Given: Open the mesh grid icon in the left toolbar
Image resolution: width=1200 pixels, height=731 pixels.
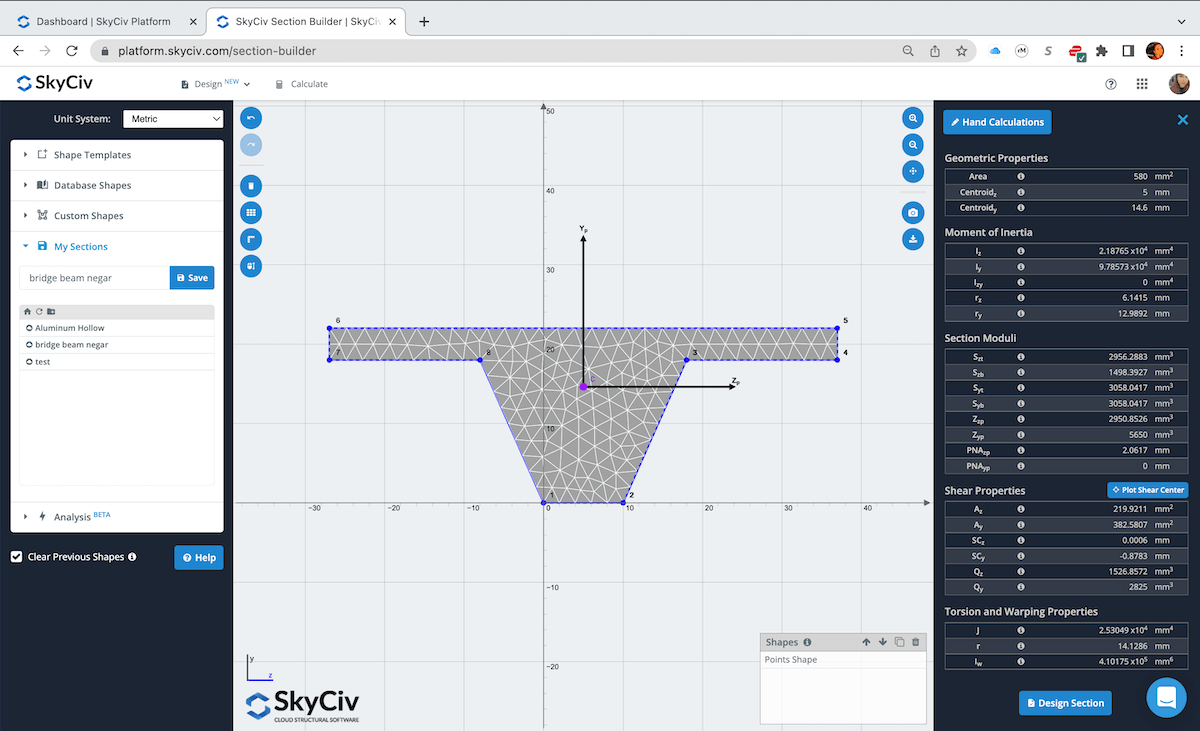Looking at the screenshot, I should pos(251,212).
